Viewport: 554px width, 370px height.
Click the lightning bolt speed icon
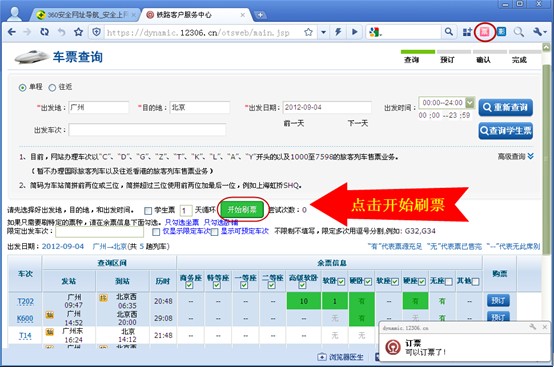338,32
